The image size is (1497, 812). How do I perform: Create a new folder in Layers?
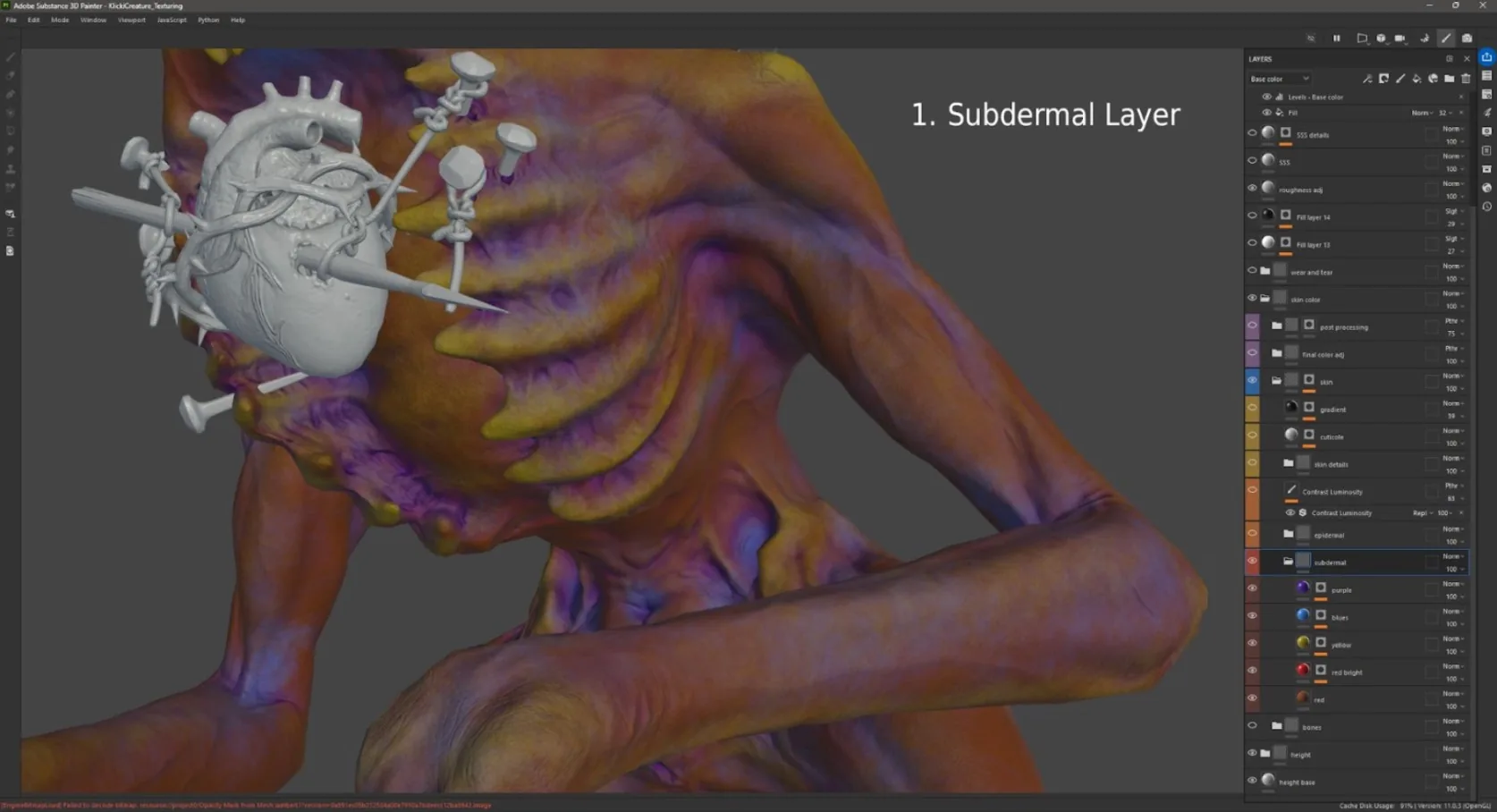pyautogui.click(x=1449, y=79)
